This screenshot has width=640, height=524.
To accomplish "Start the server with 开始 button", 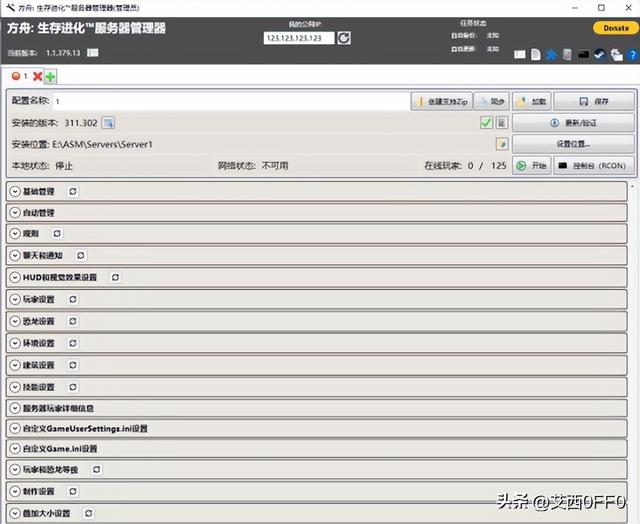I will tap(532, 166).
